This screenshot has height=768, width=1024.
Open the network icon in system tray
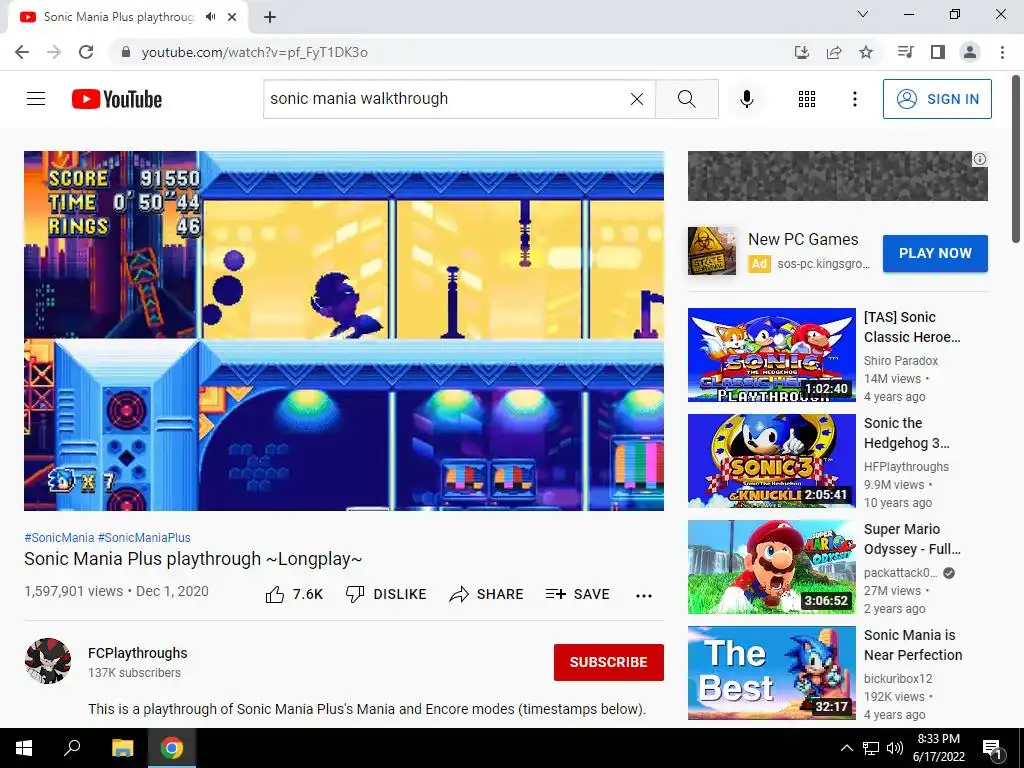tap(871, 748)
